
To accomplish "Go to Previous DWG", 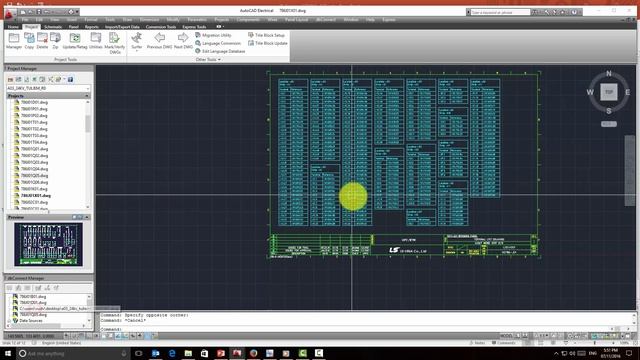I will click(x=159, y=41).
